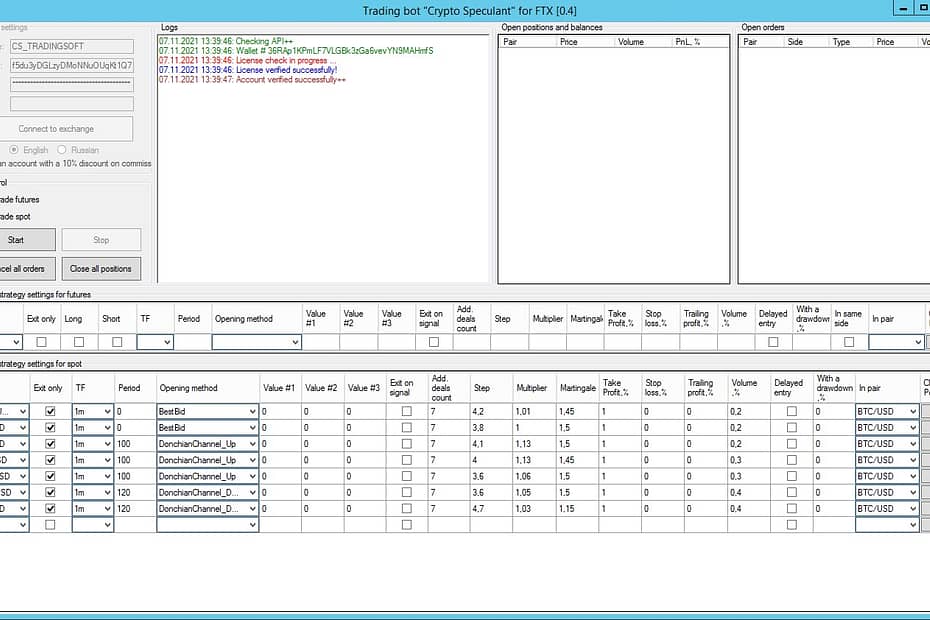Image resolution: width=930 pixels, height=620 pixels.
Task: Click 'License check in progress' log line
Action: coord(247,61)
